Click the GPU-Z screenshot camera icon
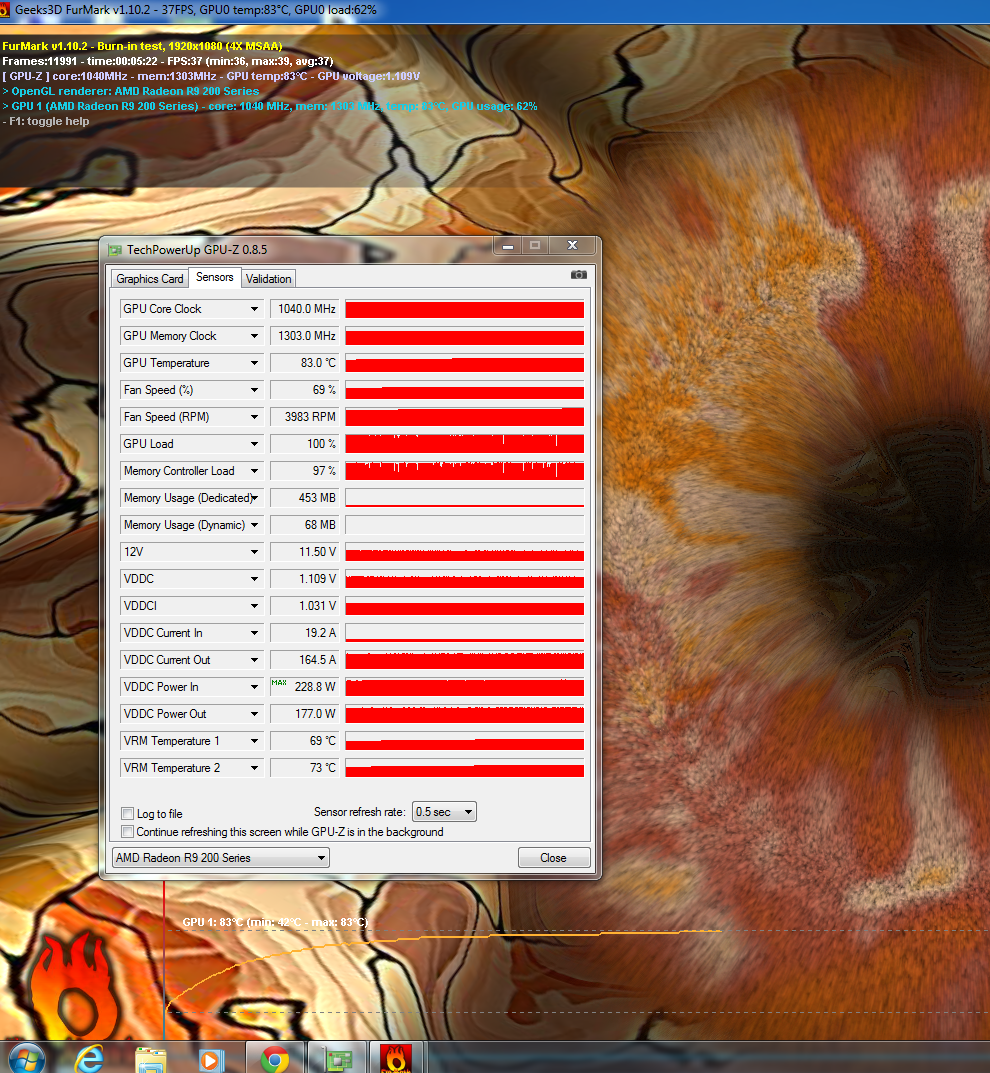The height and width of the screenshot is (1073, 990). tap(579, 274)
